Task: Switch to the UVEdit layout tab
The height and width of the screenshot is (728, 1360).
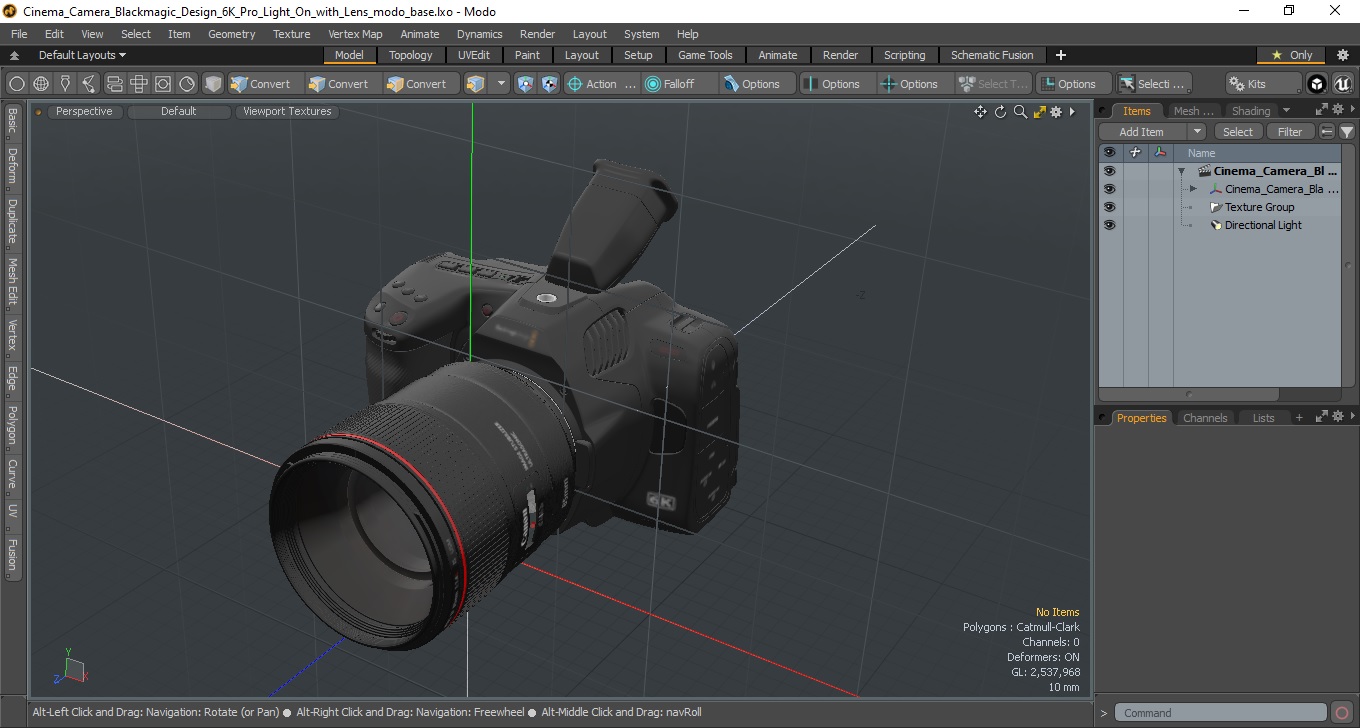Action: 474,55
